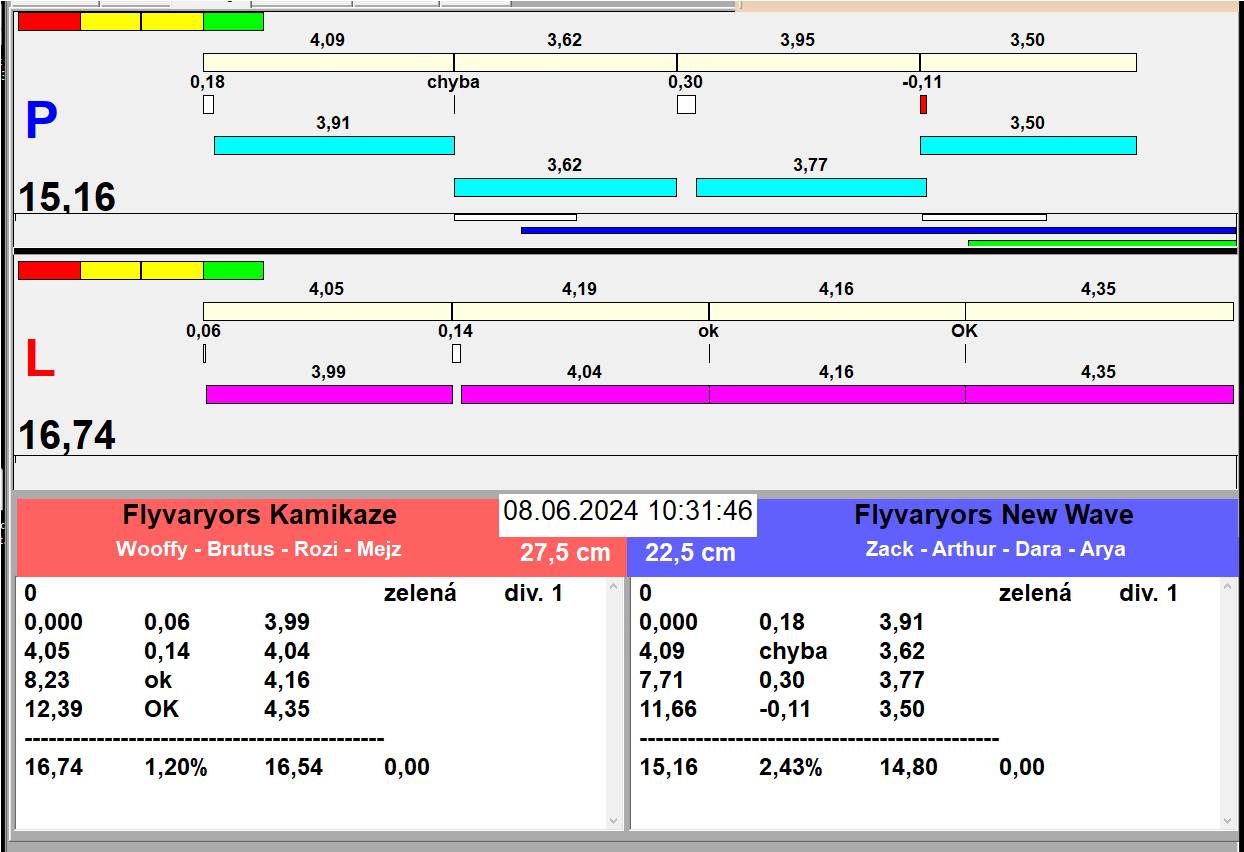Click the date and time field
Viewport: 1244px width, 852px height.
(627, 512)
